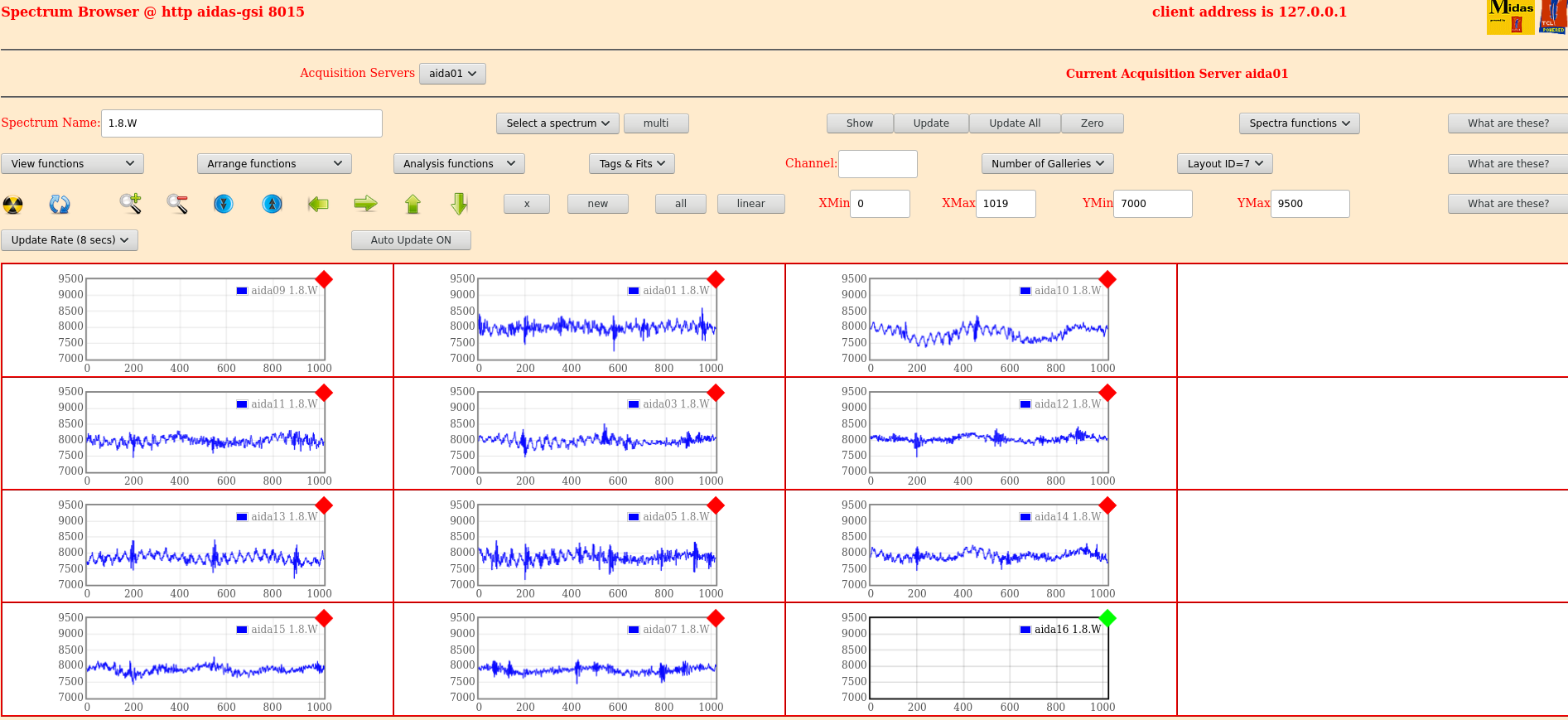The height and width of the screenshot is (720, 1568).
Task: Open the Acquisition Servers aida01 dropdown
Action: (452, 74)
